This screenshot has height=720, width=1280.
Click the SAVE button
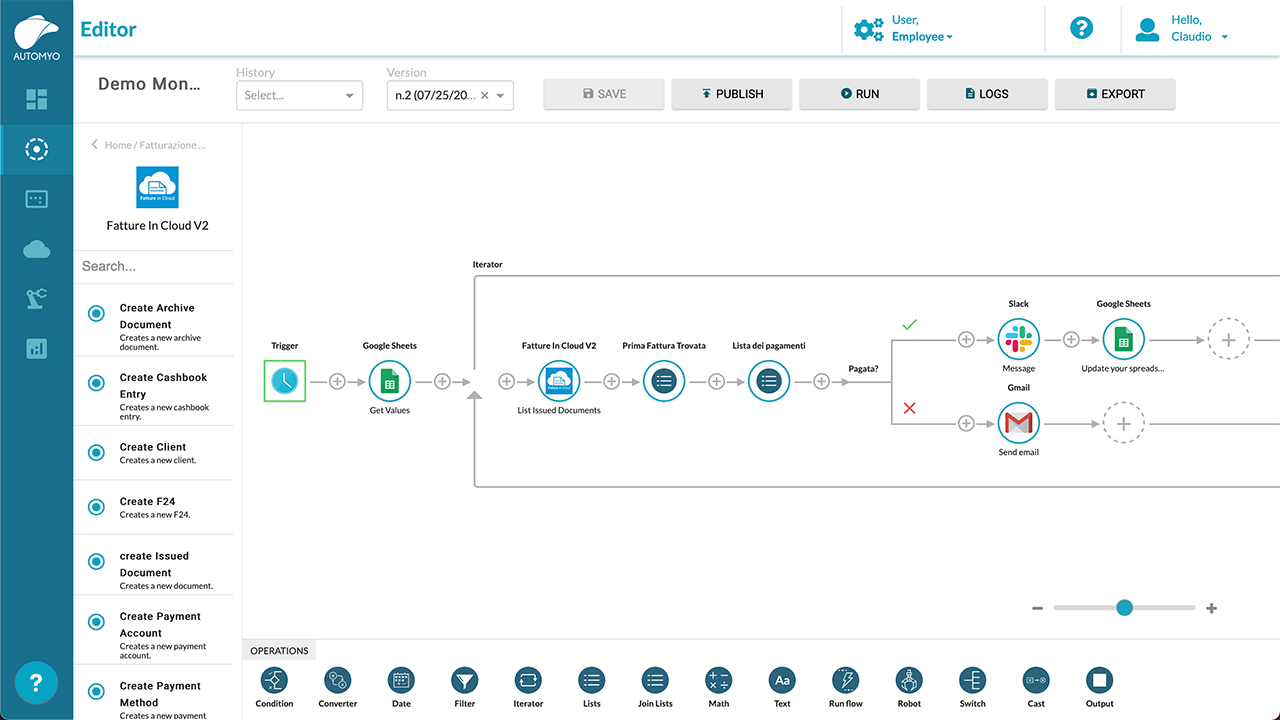click(x=604, y=94)
